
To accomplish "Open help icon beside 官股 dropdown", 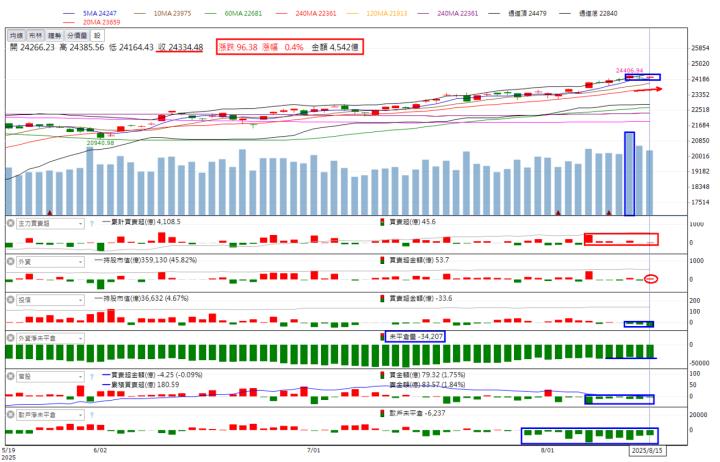I will tap(92, 377).
